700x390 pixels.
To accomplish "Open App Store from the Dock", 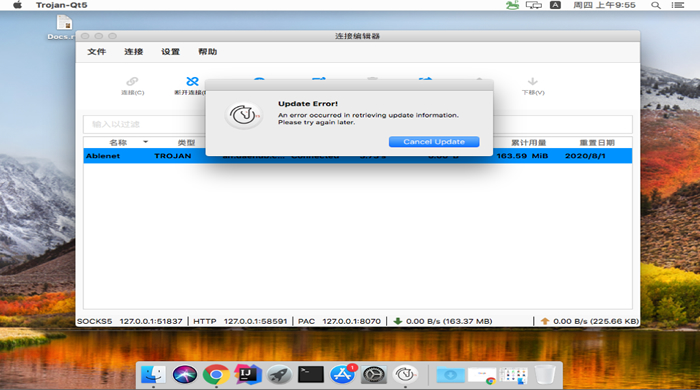I will pyautogui.click(x=342, y=374).
